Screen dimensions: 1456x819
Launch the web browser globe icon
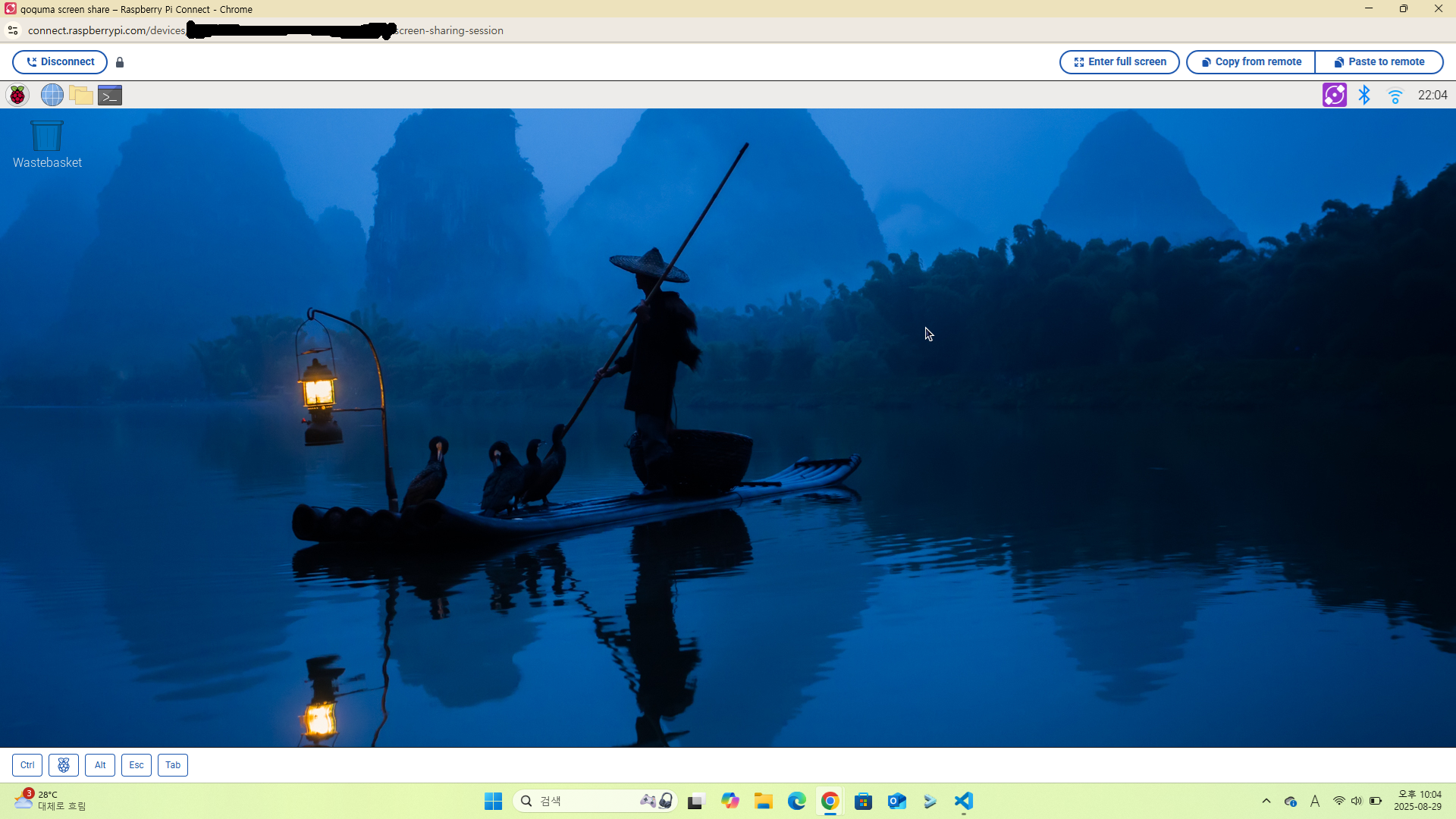tap(52, 95)
